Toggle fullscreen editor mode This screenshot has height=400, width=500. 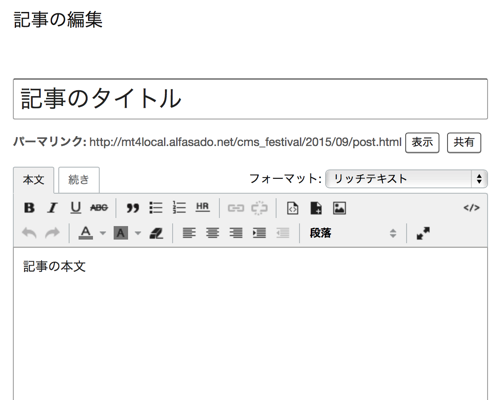[423, 233]
